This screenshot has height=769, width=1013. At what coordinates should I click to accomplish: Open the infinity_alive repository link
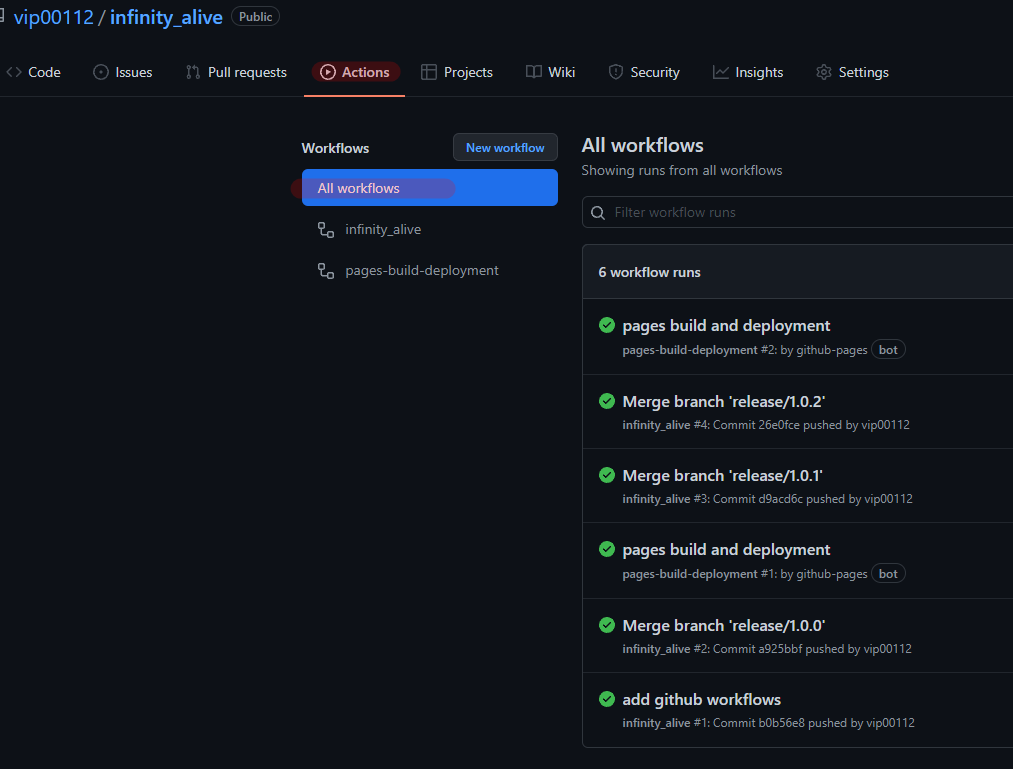click(166, 17)
